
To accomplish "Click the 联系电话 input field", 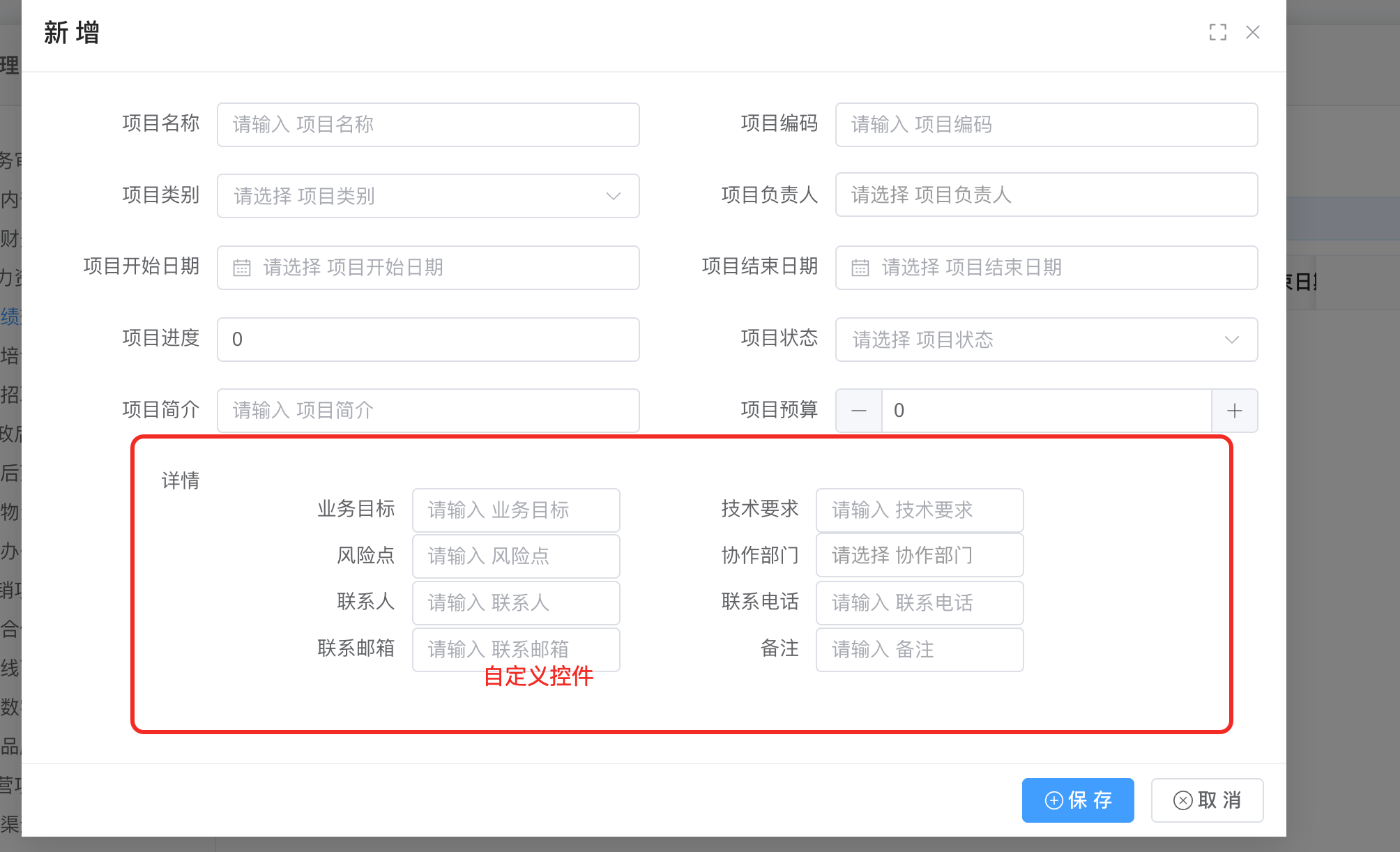I will coord(919,603).
